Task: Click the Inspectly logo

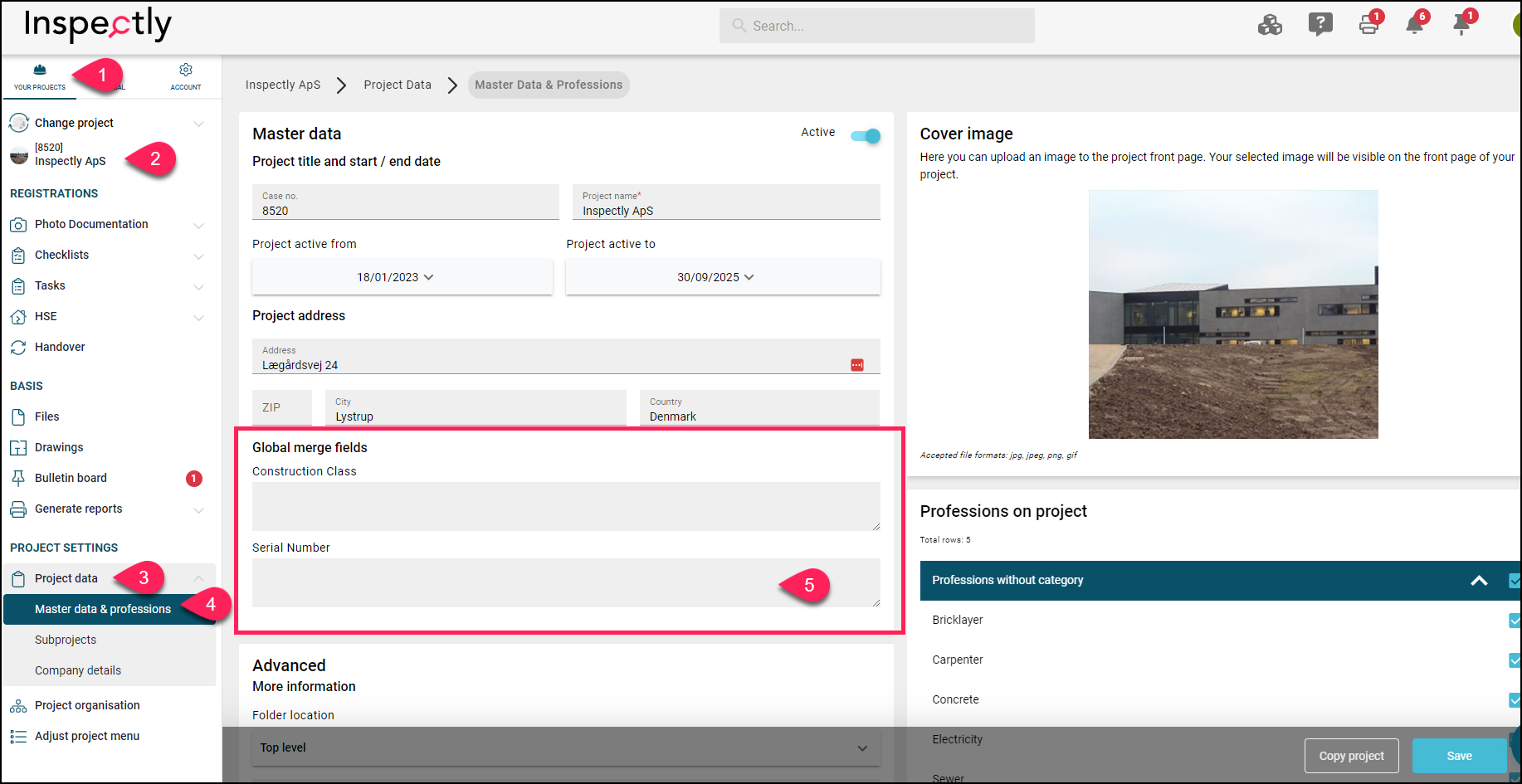Action: pyautogui.click(x=98, y=24)
